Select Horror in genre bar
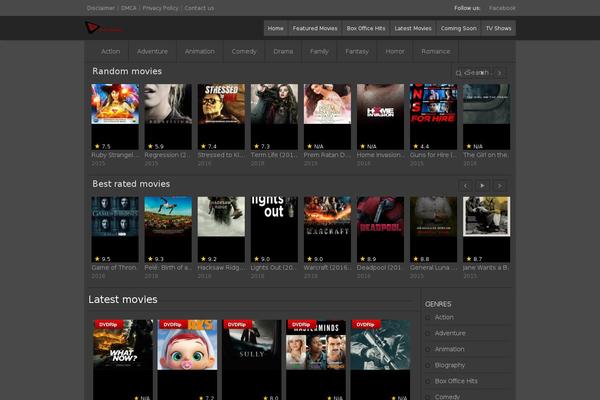The width and height of the screenshot is (600, 400). point(395,51)
